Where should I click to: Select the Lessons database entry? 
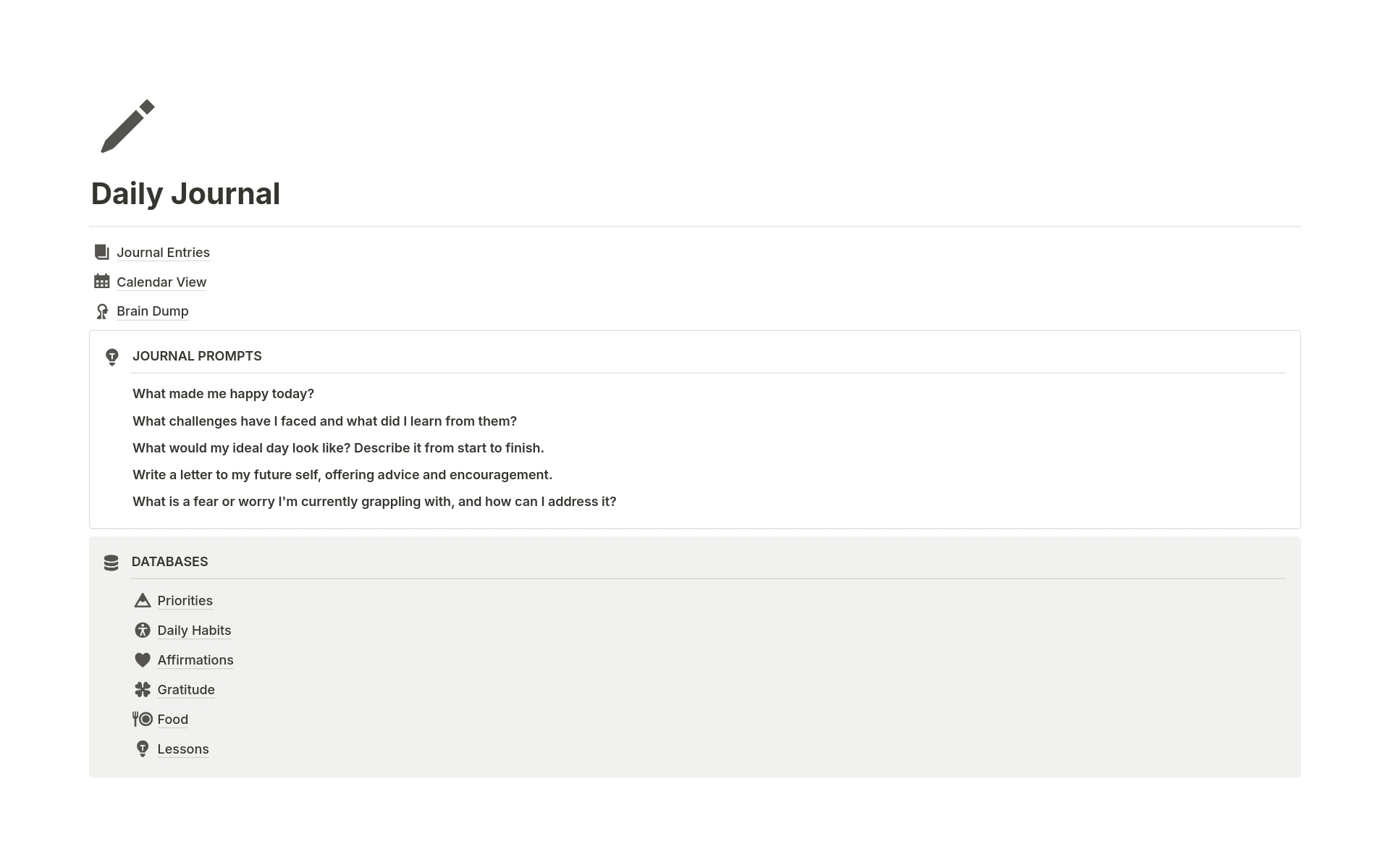pyautogui.click(x=183, y=748)
